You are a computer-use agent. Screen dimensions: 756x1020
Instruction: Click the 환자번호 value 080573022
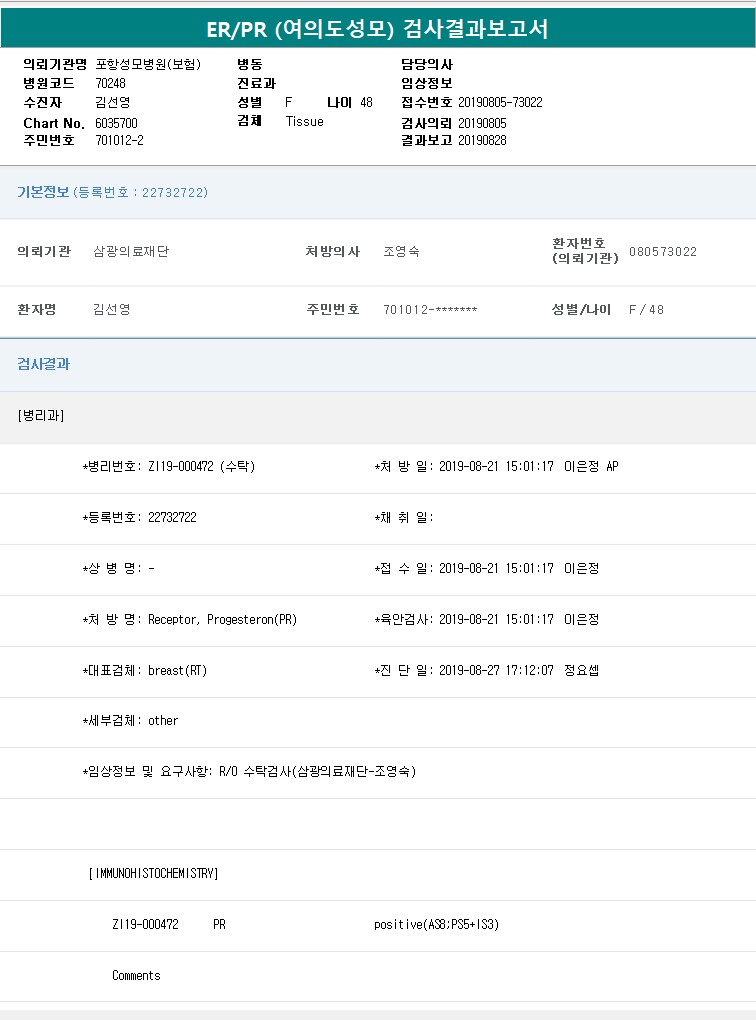(662, 252)
